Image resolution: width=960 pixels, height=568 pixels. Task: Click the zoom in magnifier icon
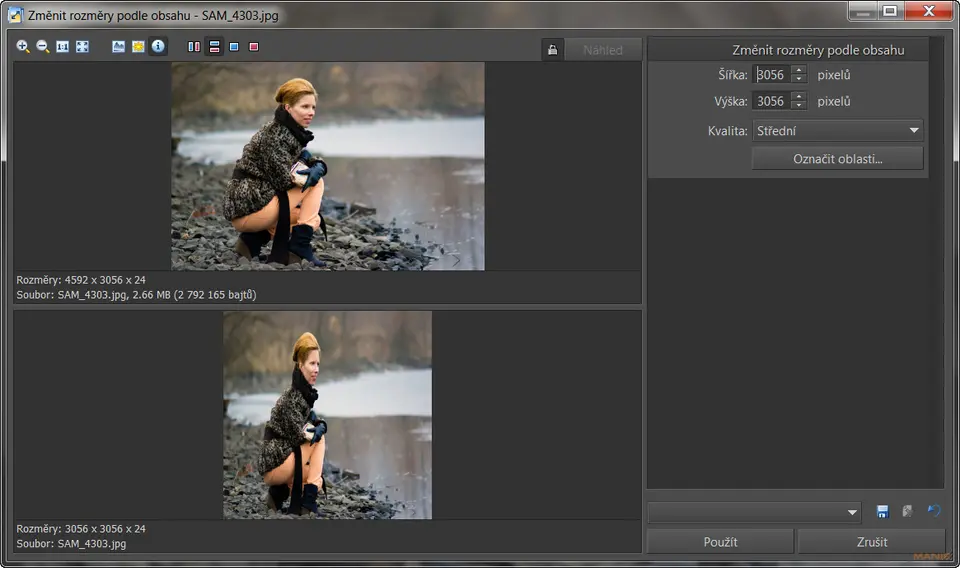pyautogui.click(x=23, y=47)
